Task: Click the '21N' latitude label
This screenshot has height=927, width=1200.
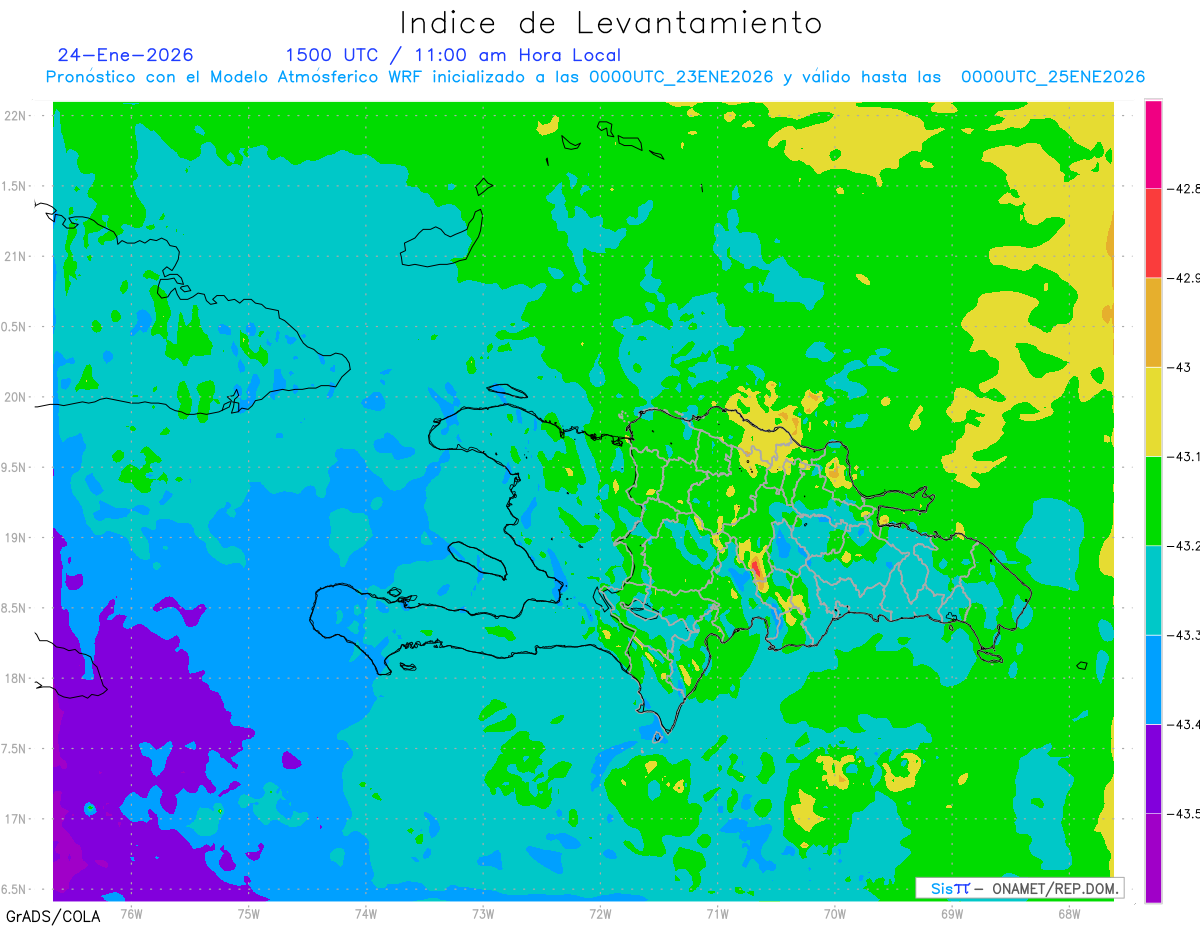Action: point(16,257)
